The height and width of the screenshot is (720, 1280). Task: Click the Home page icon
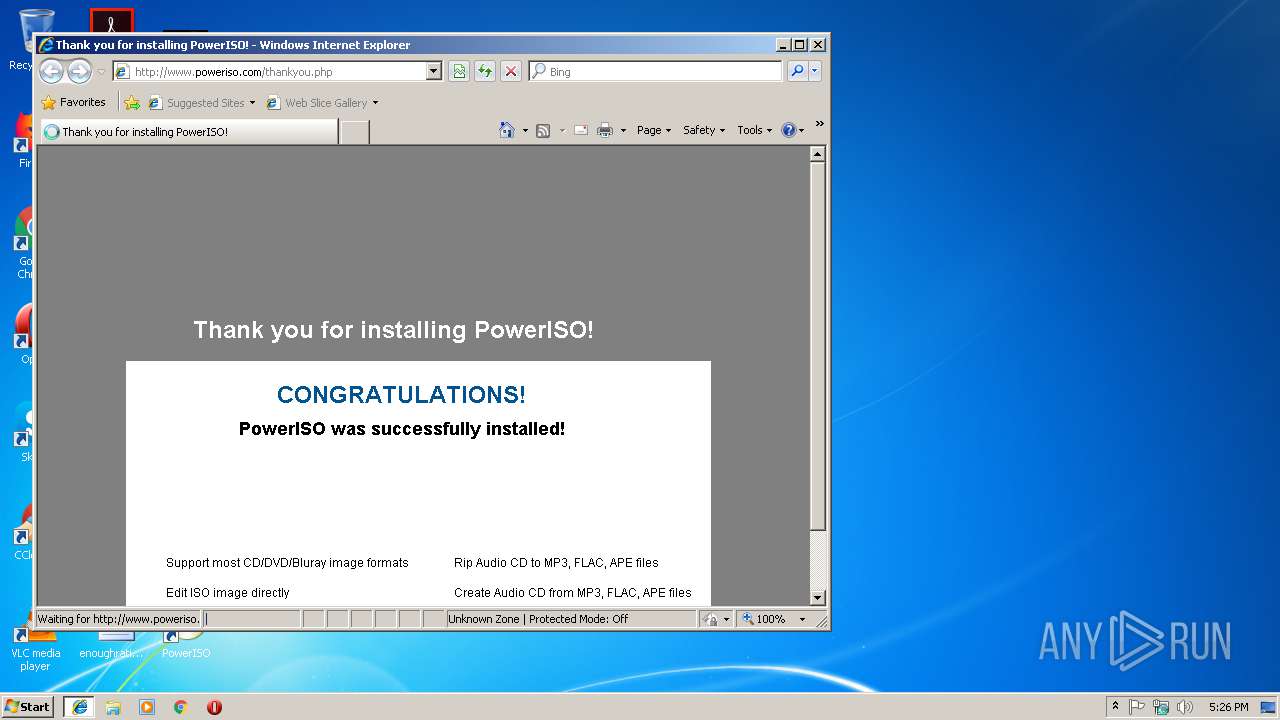click(x=507, y=130)
